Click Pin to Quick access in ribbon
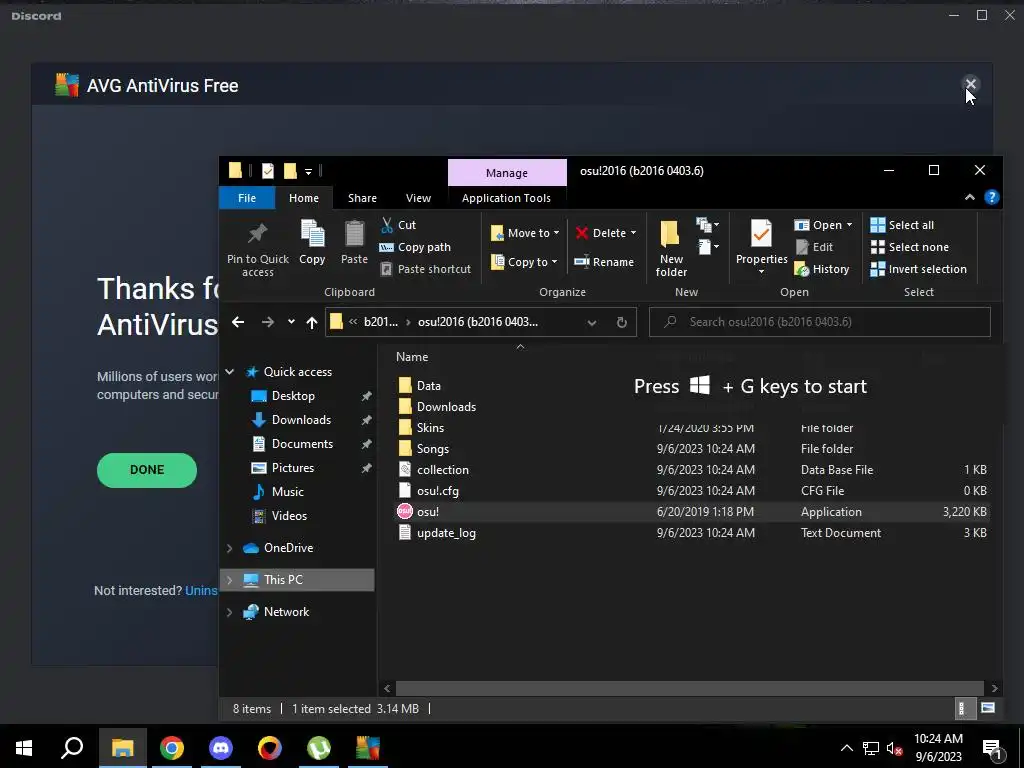This screenshot has height=768, width=1024. tap(257, 249)
